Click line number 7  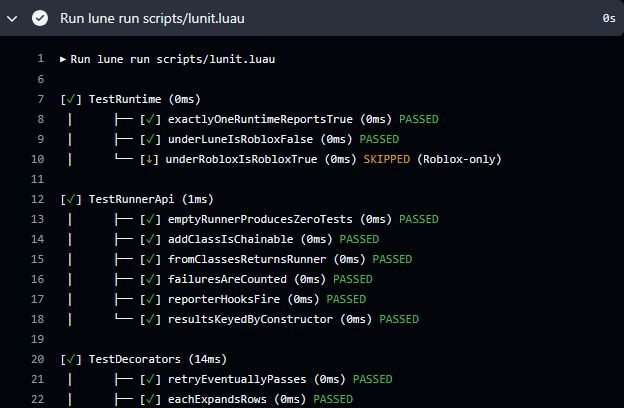[x=41, y=99]
